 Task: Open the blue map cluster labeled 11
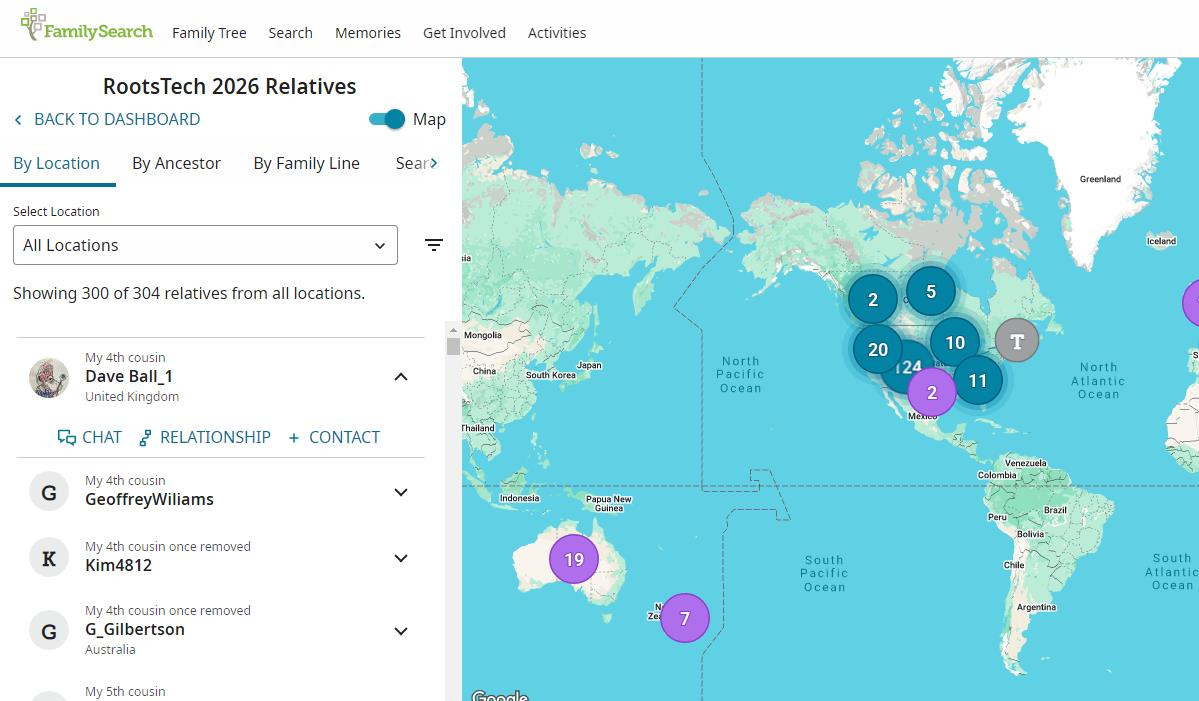click(978, 380)
